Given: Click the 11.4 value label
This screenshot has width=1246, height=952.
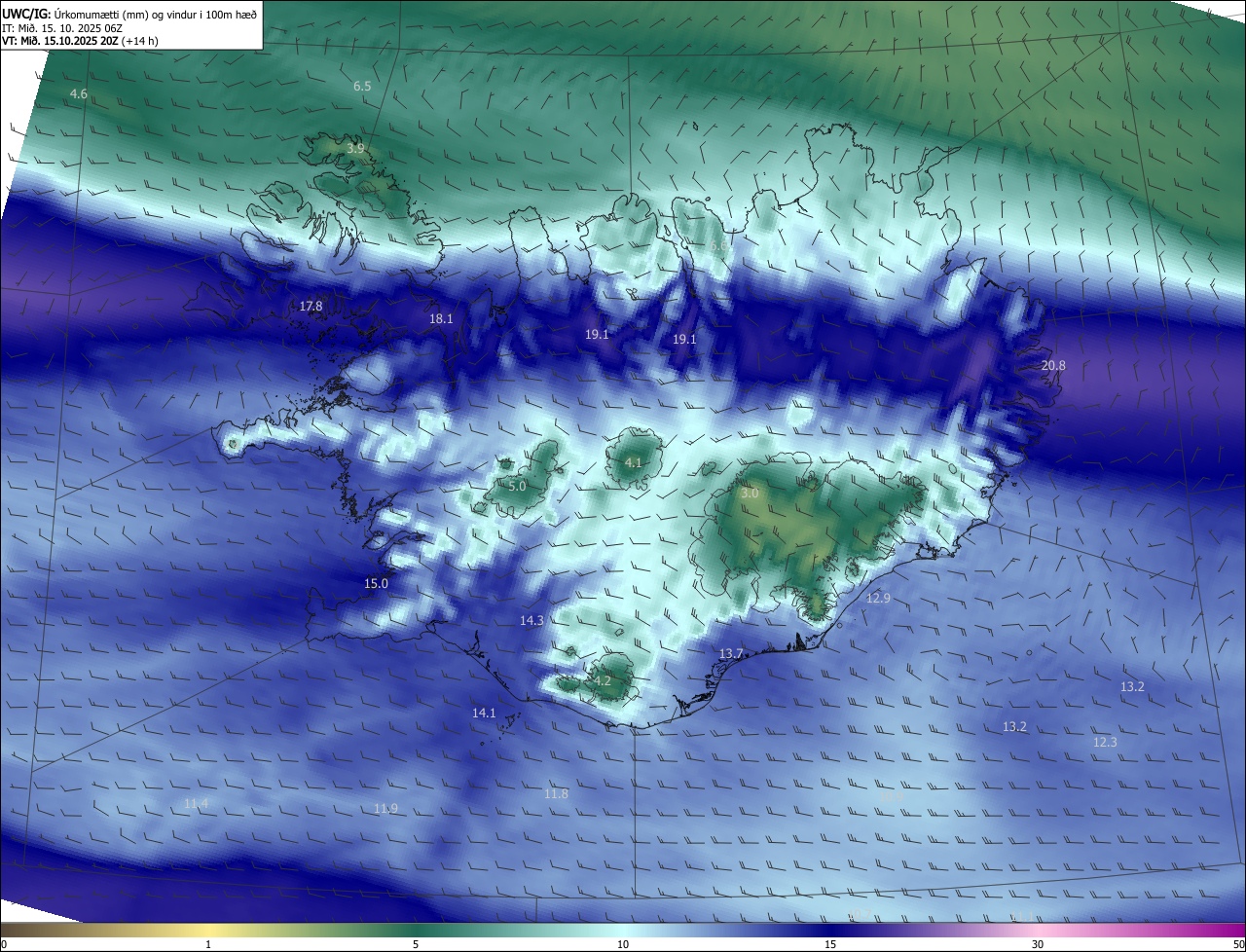Looking at the screenshot, I should point(196,804).
